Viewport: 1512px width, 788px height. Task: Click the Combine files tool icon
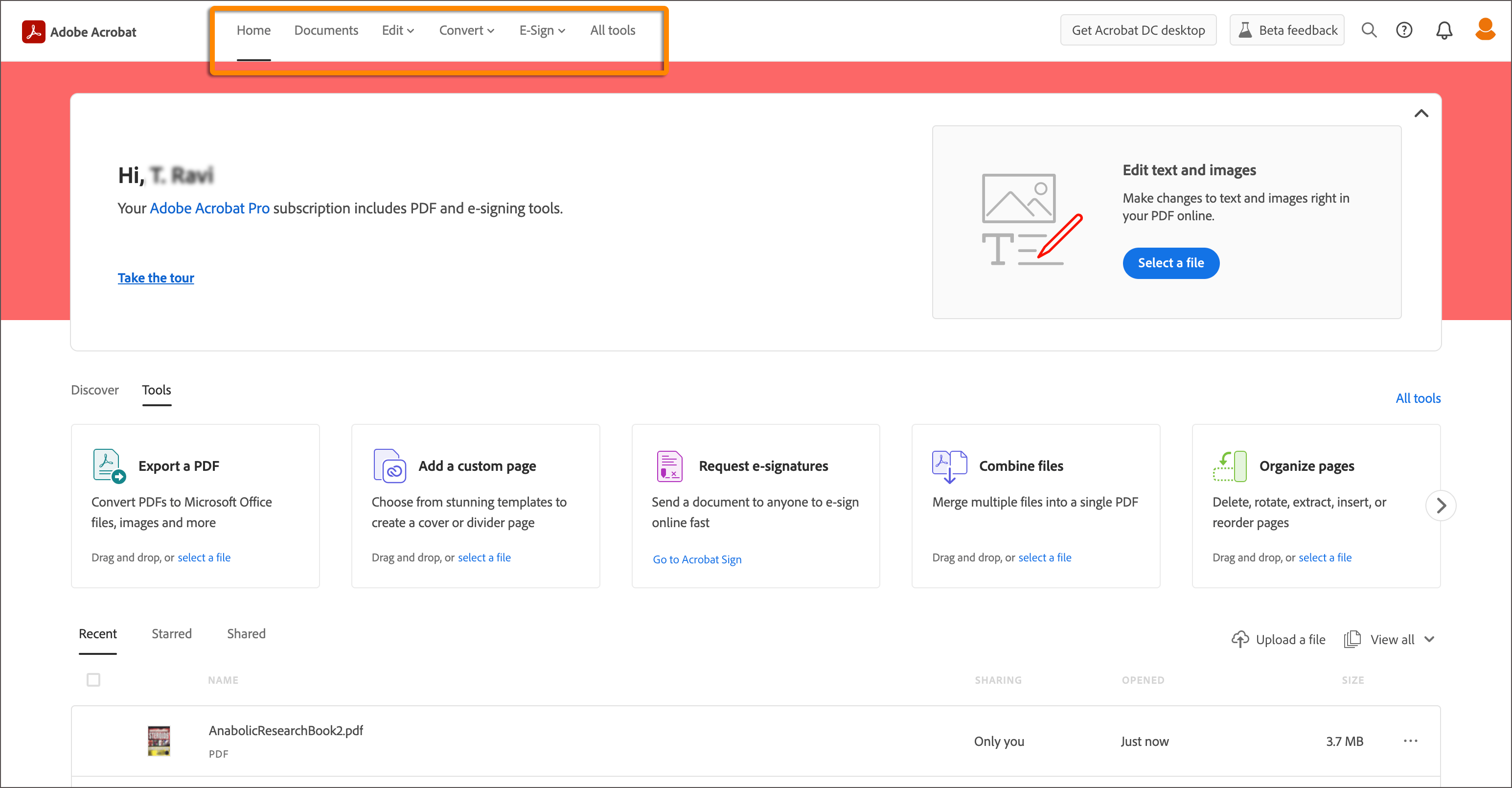click(x=947, y=466)
